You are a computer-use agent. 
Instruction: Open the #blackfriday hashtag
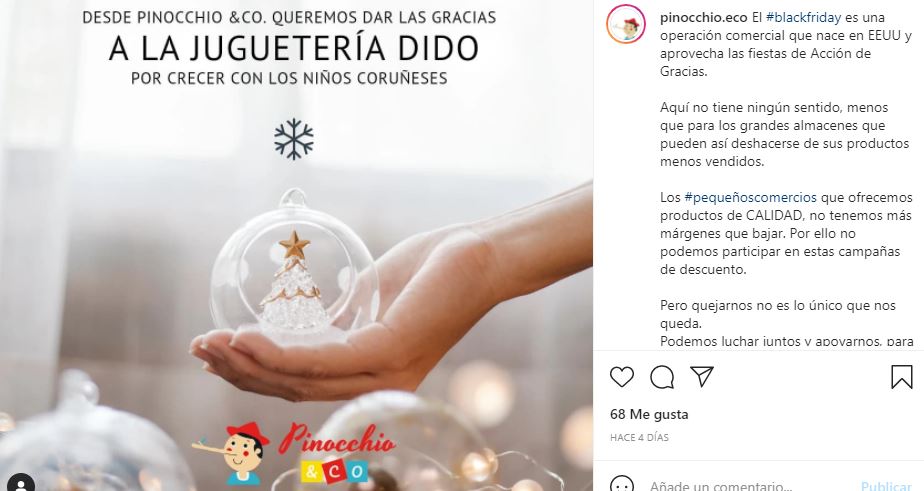coord(803,18)
